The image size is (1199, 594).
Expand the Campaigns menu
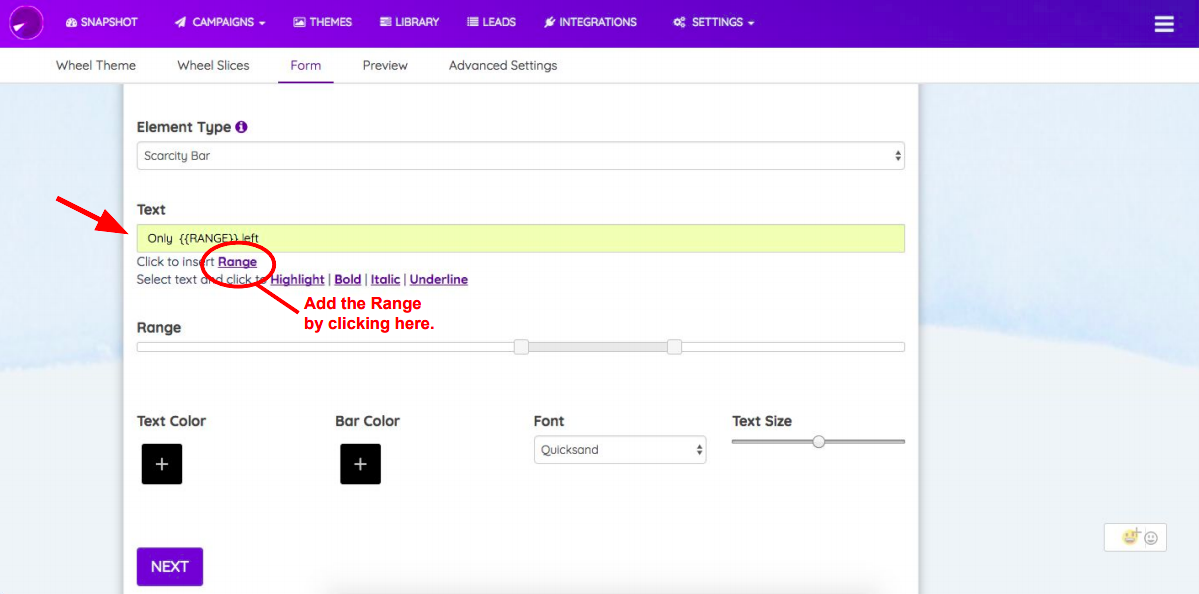(220, 22)
